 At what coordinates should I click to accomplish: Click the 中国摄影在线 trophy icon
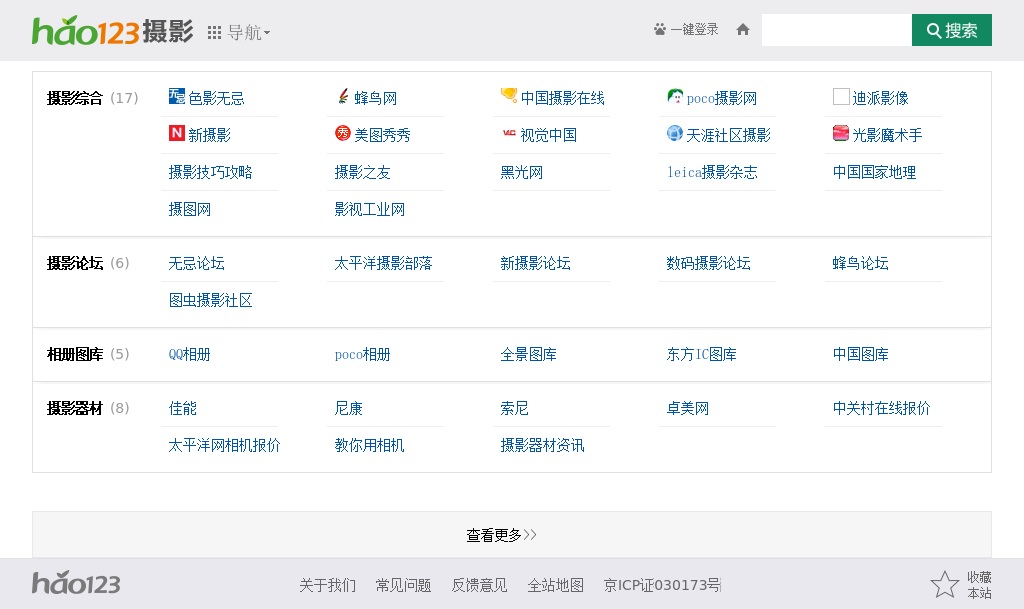click(x=509, y=96)
